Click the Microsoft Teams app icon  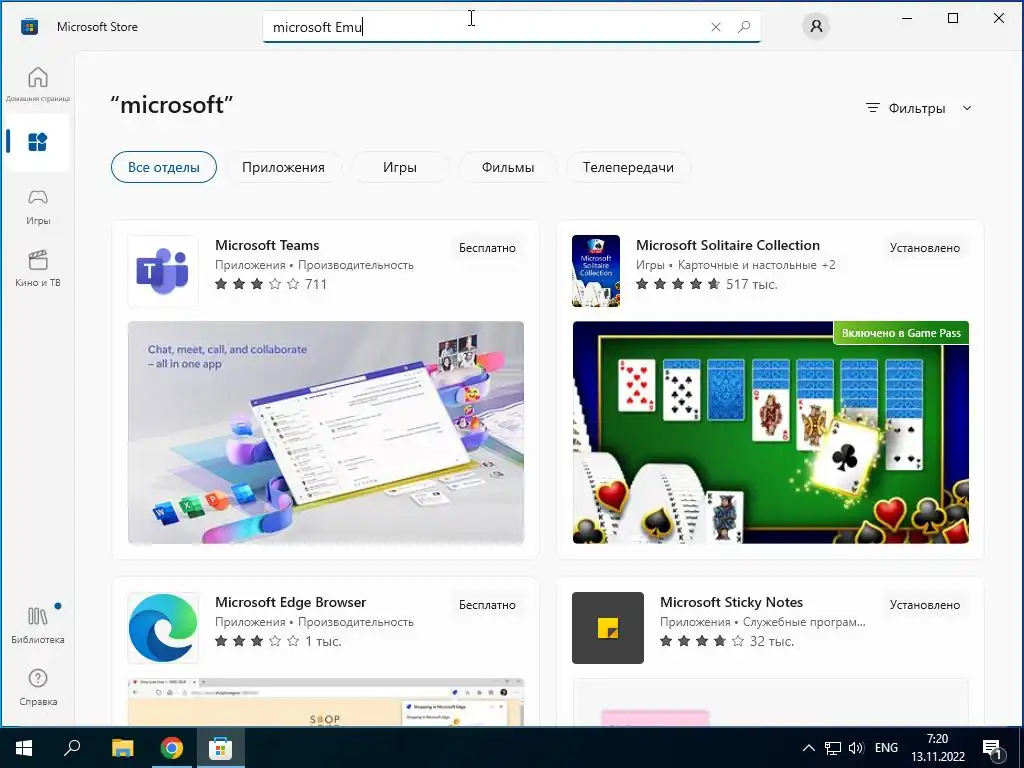pos(163,271)
